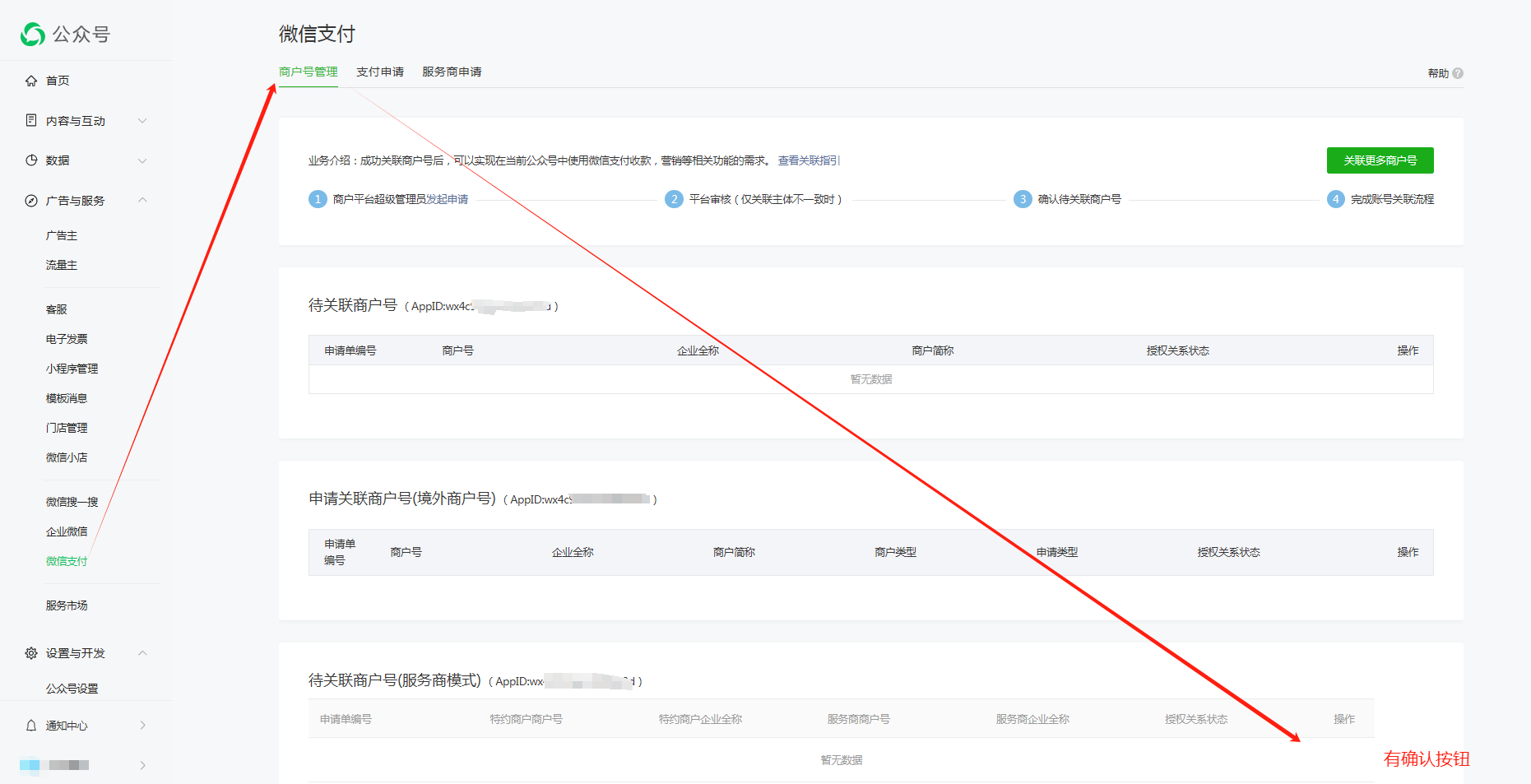Open the 小程序管理 sidebar item

[72, 369]
